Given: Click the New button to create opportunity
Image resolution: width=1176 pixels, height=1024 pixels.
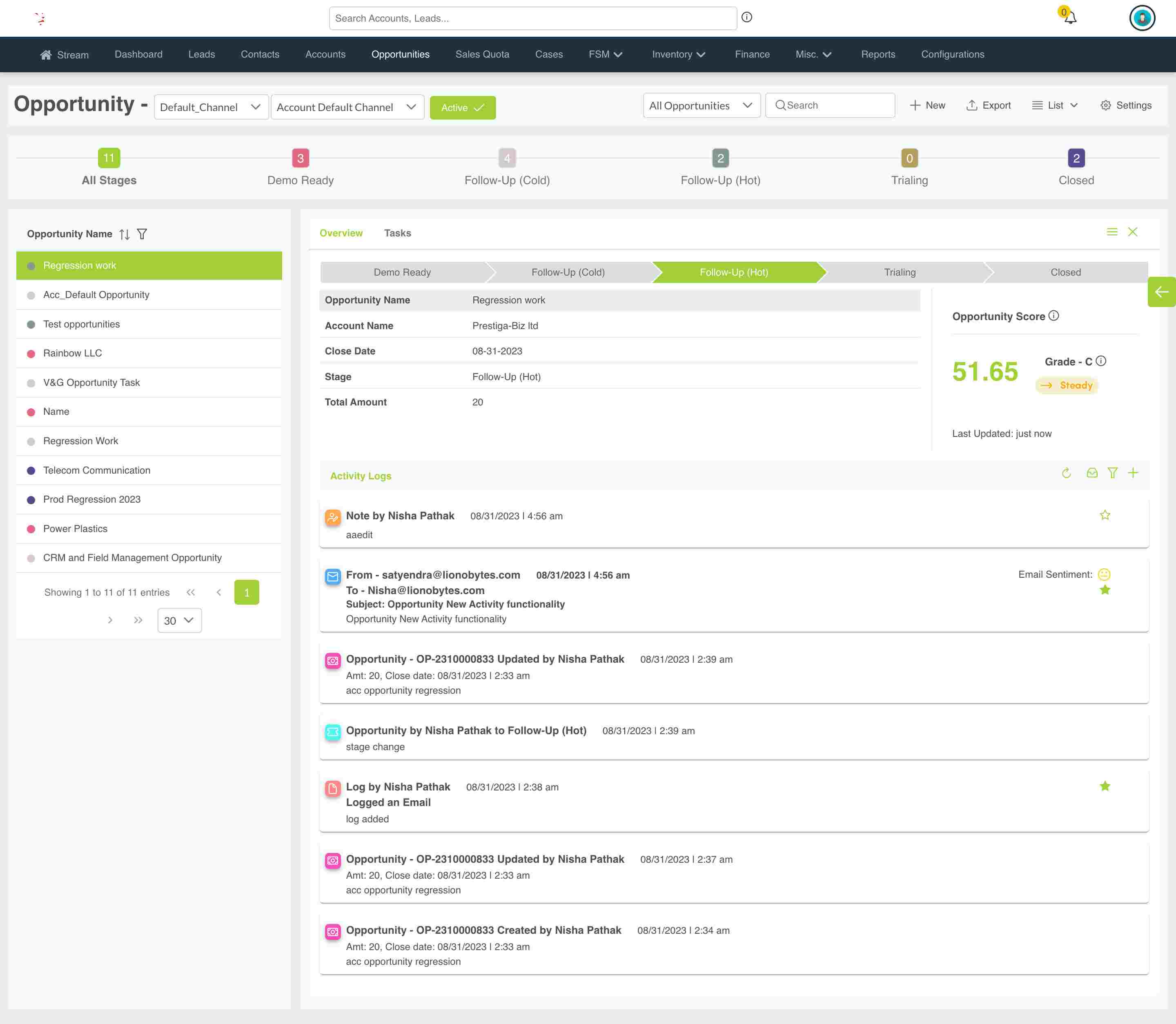Looking at the screenshot, I should pos(927,105).
